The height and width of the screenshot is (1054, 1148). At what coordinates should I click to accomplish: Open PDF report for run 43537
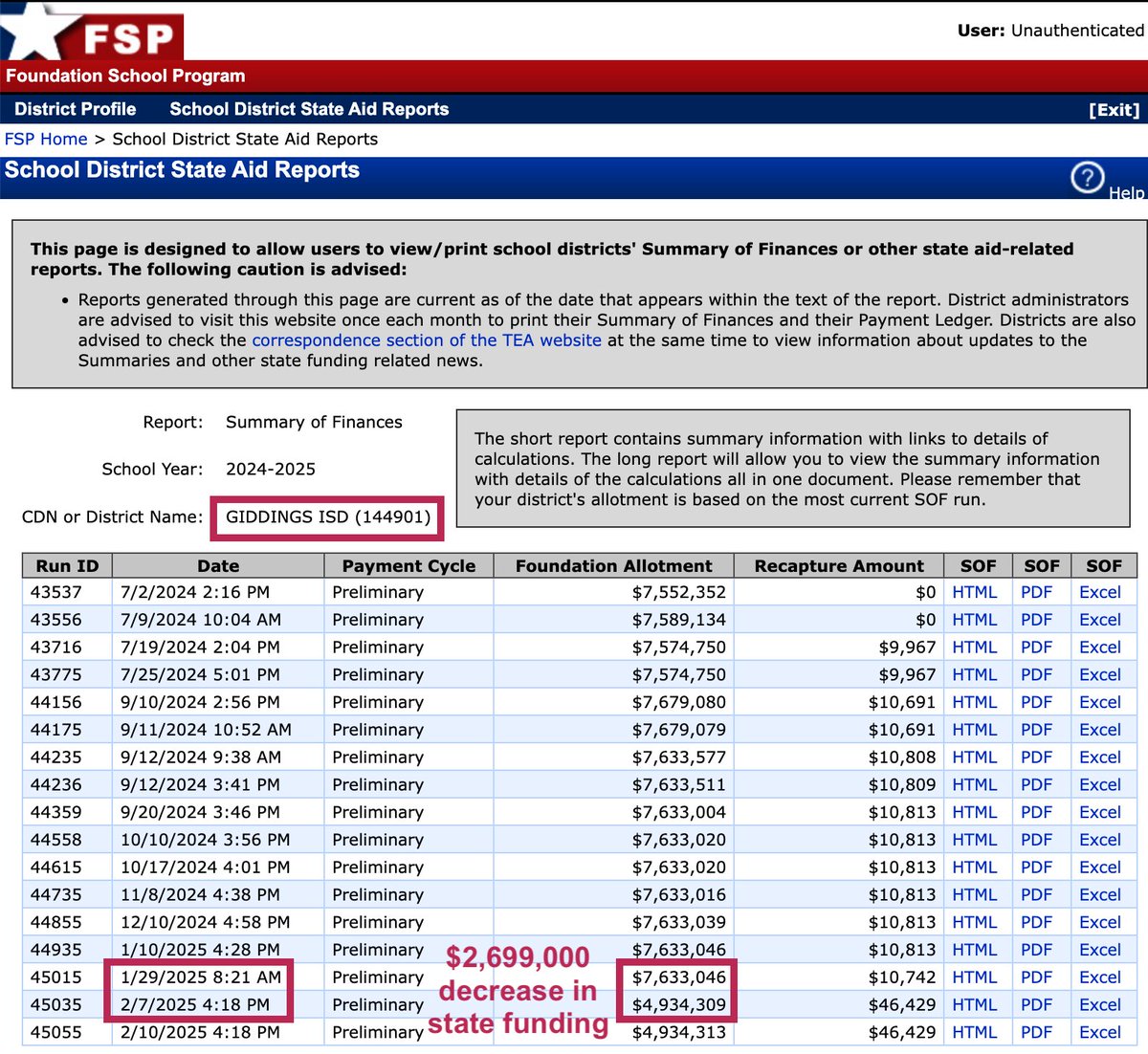point(1036,592)
